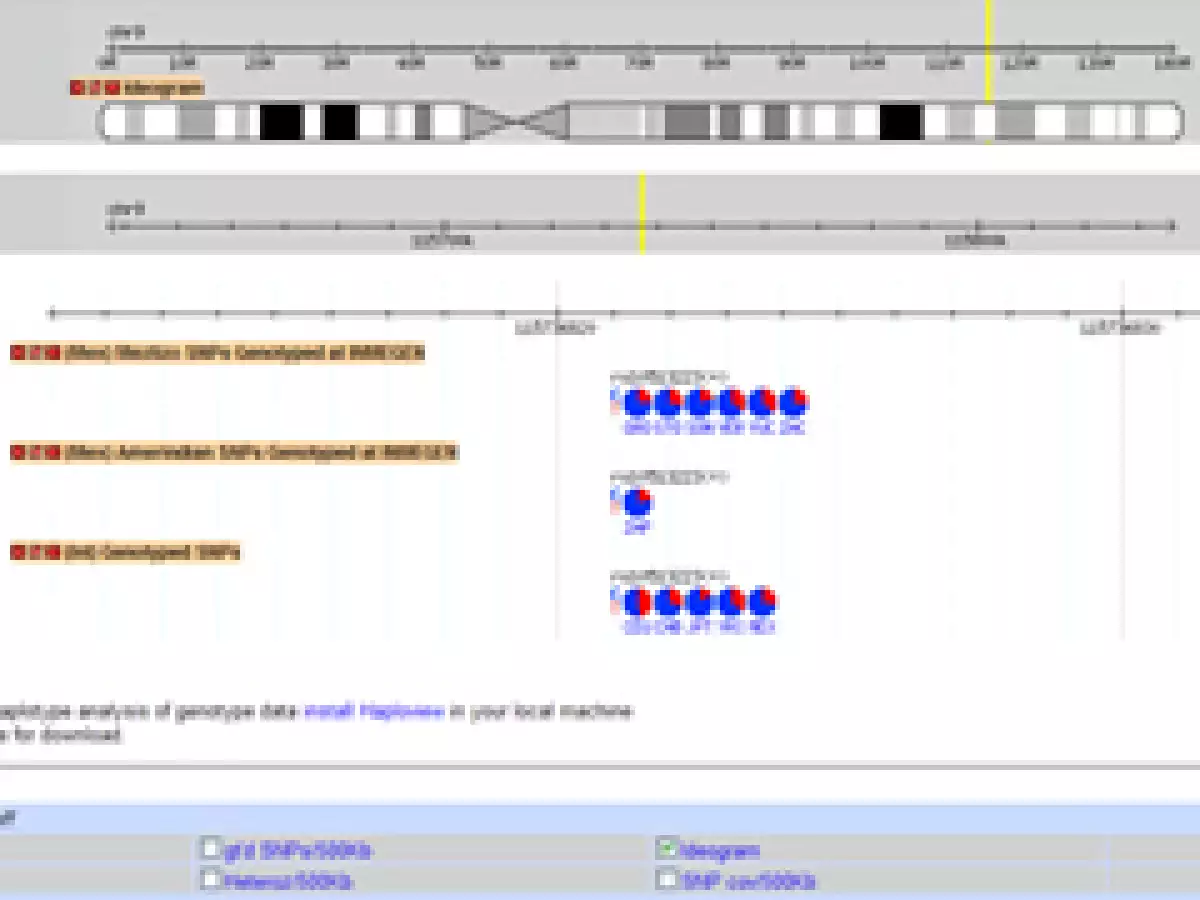This screenshot has height=900, width=1200.
Task: Click first red icon beside Ideogram track
Action: pyautogui.click(x=77, y=88)
